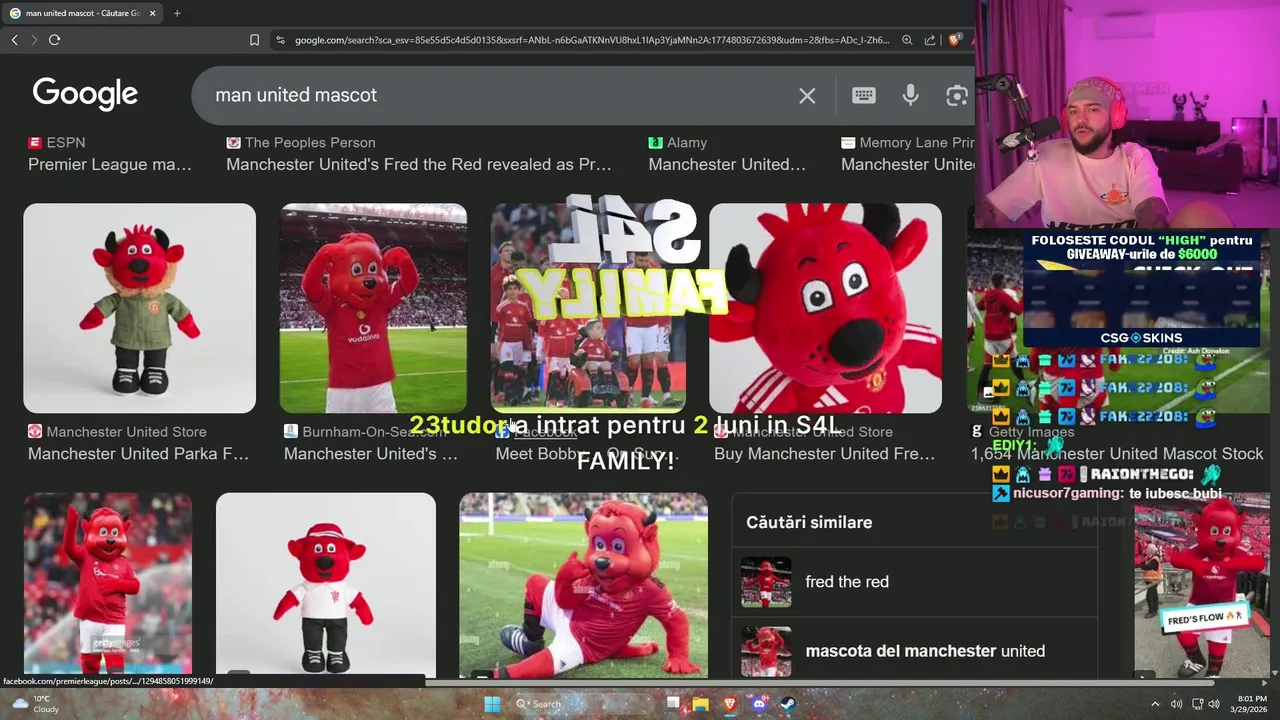This screenshot has width=1280, height=720.
Task: Open a new browser tab
Action: coord(177,13)
